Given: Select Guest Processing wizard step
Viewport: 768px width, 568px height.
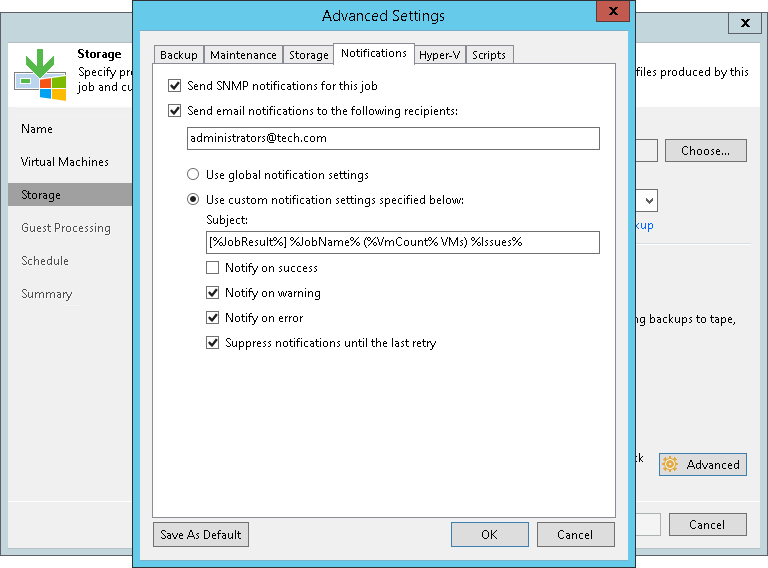Looking at the screenshot, I should [x=66, y=228].
